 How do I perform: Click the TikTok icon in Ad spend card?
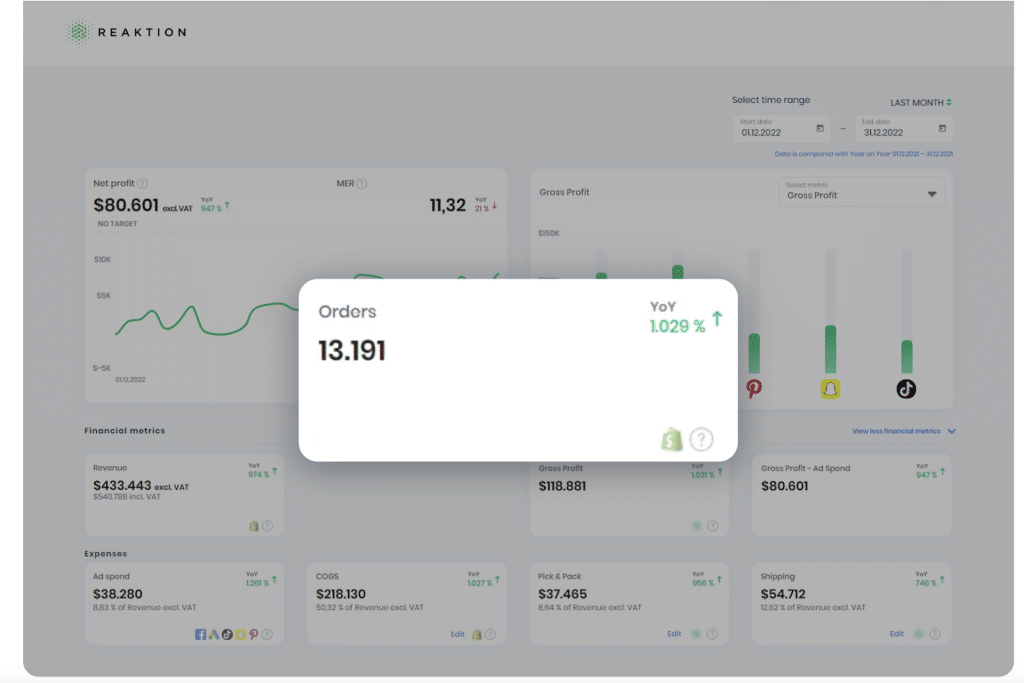(227, 634)
